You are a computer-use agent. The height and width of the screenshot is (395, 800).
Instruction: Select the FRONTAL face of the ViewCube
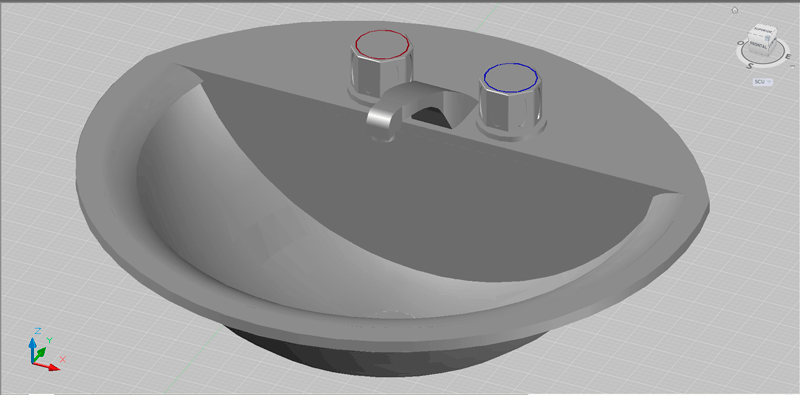759,46
